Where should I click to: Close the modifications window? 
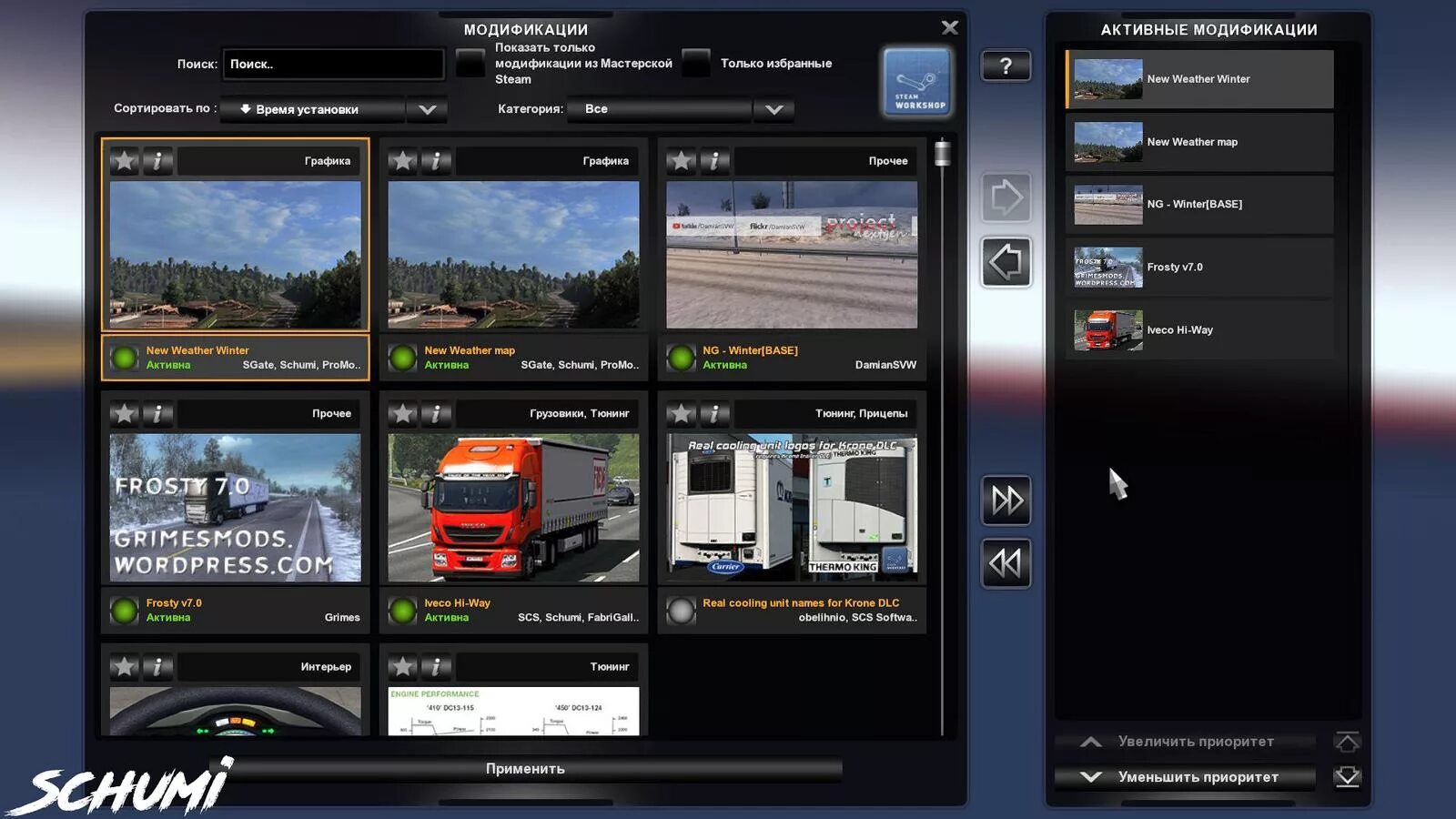(x=949, y=27)
